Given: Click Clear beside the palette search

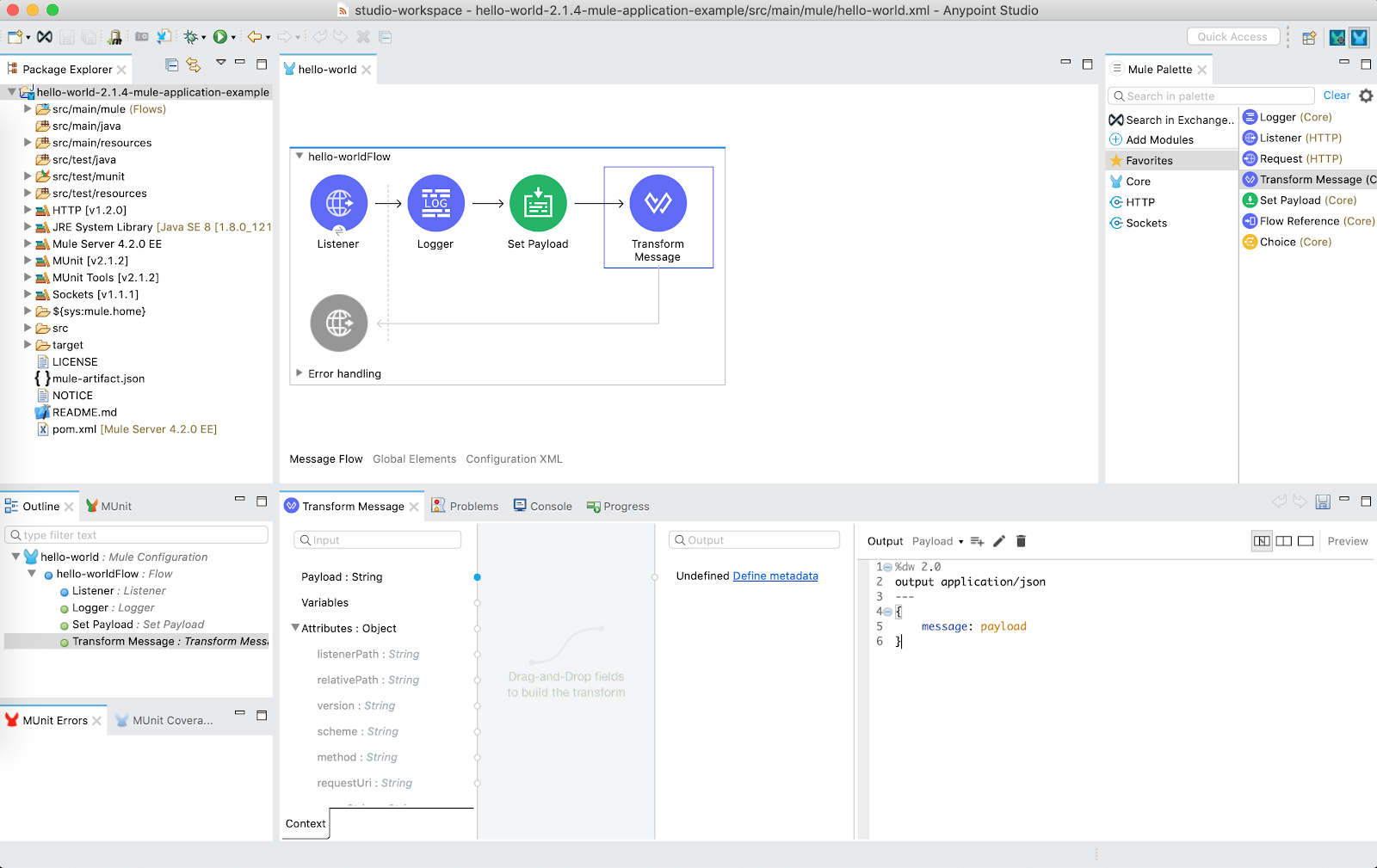Looking at the screenshot, I should (x=1337, y=95).
